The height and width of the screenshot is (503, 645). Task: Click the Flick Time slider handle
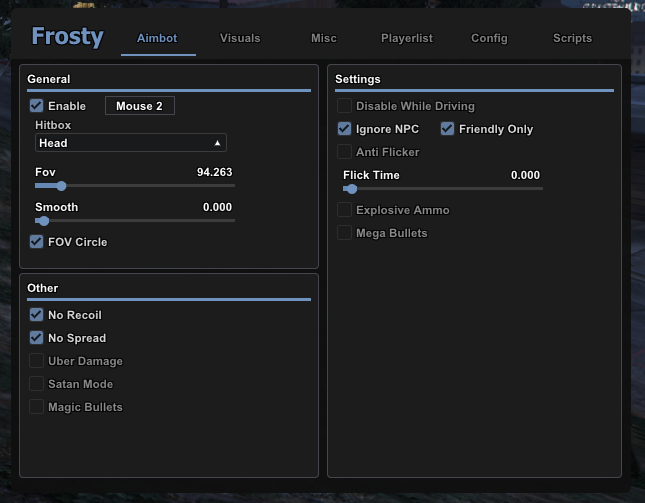[352, 189]
